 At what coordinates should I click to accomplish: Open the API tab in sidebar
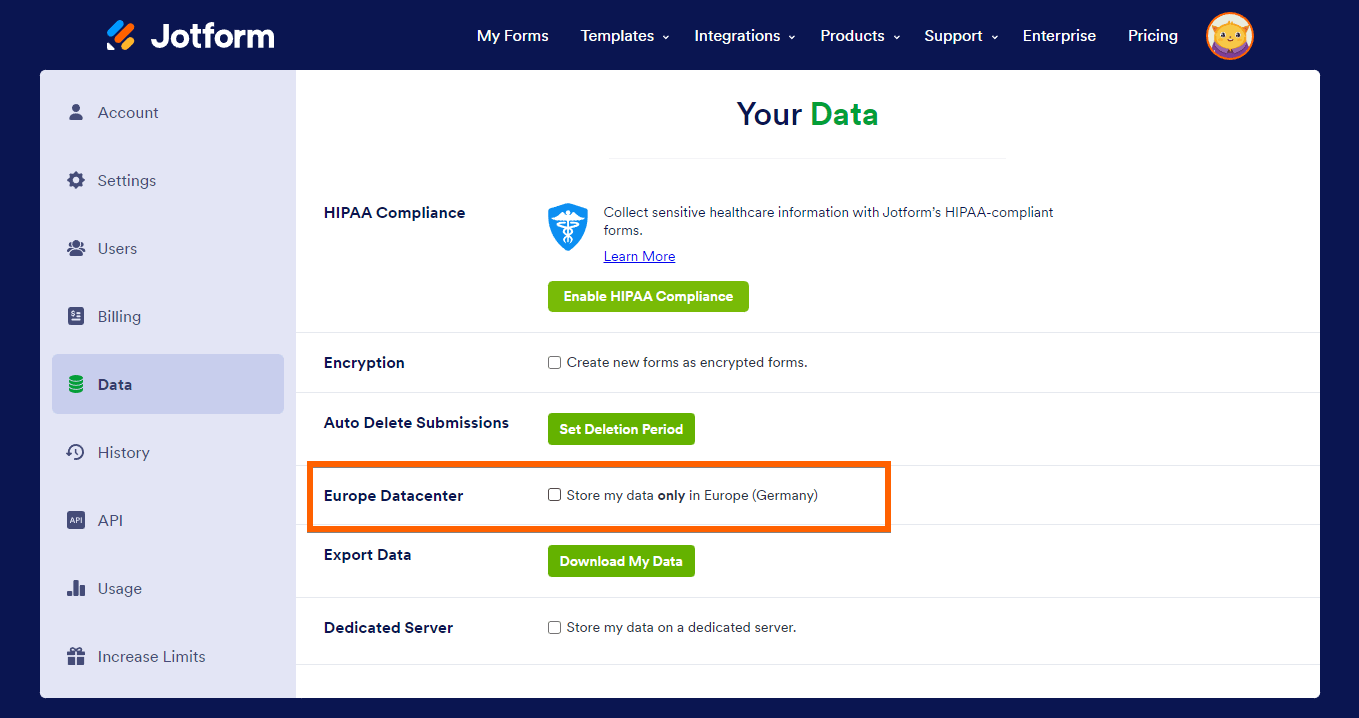168,520
